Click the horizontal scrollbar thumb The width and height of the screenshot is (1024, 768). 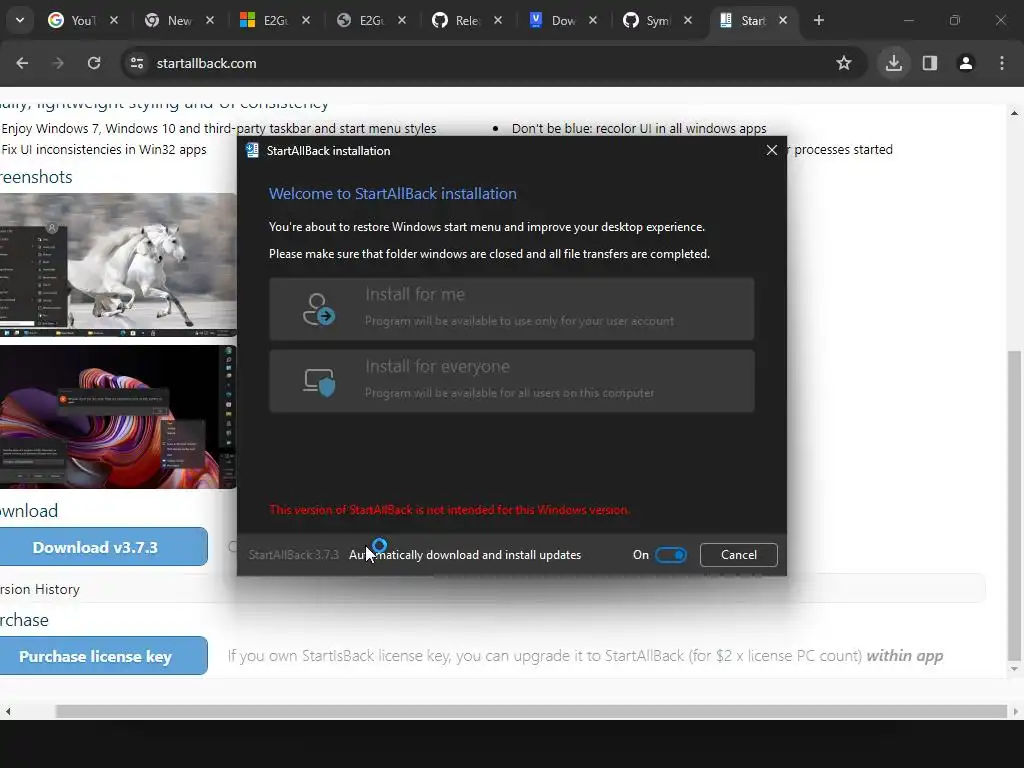(531, 711)
